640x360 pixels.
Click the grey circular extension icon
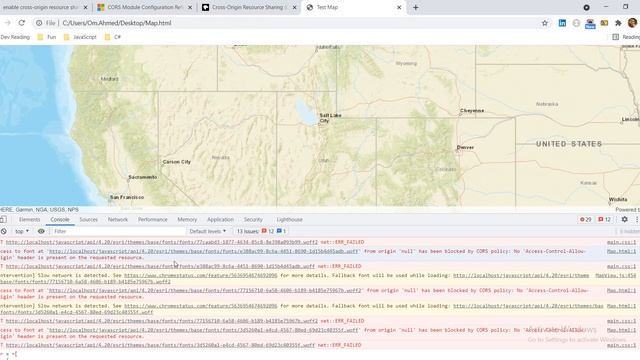pos(576,23)
